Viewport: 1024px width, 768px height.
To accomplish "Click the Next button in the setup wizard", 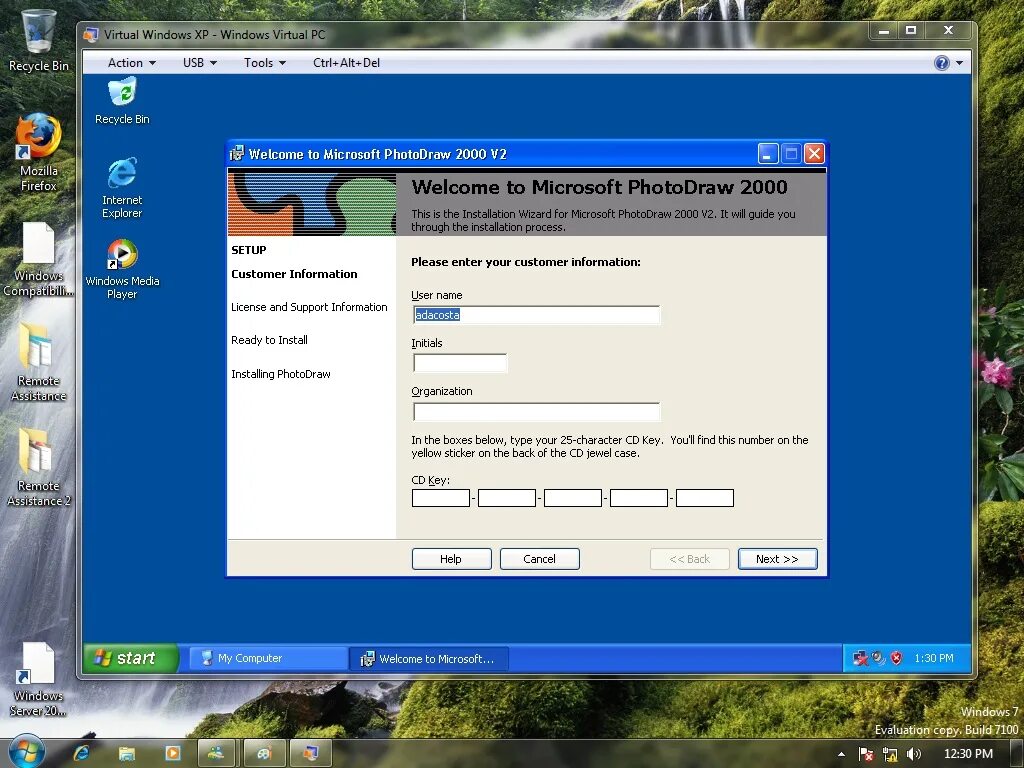I will pos(777,559).
